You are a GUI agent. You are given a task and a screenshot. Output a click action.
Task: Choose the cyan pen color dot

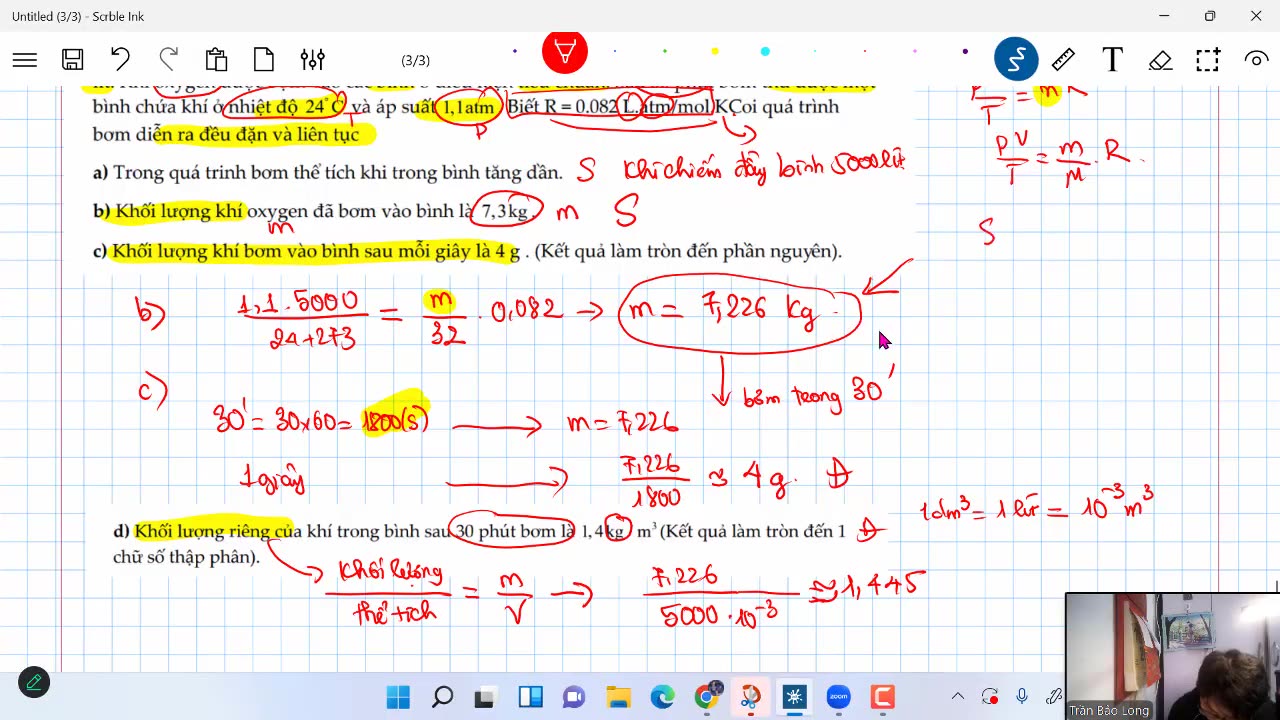pyautogui.click(x=765, y=51)
